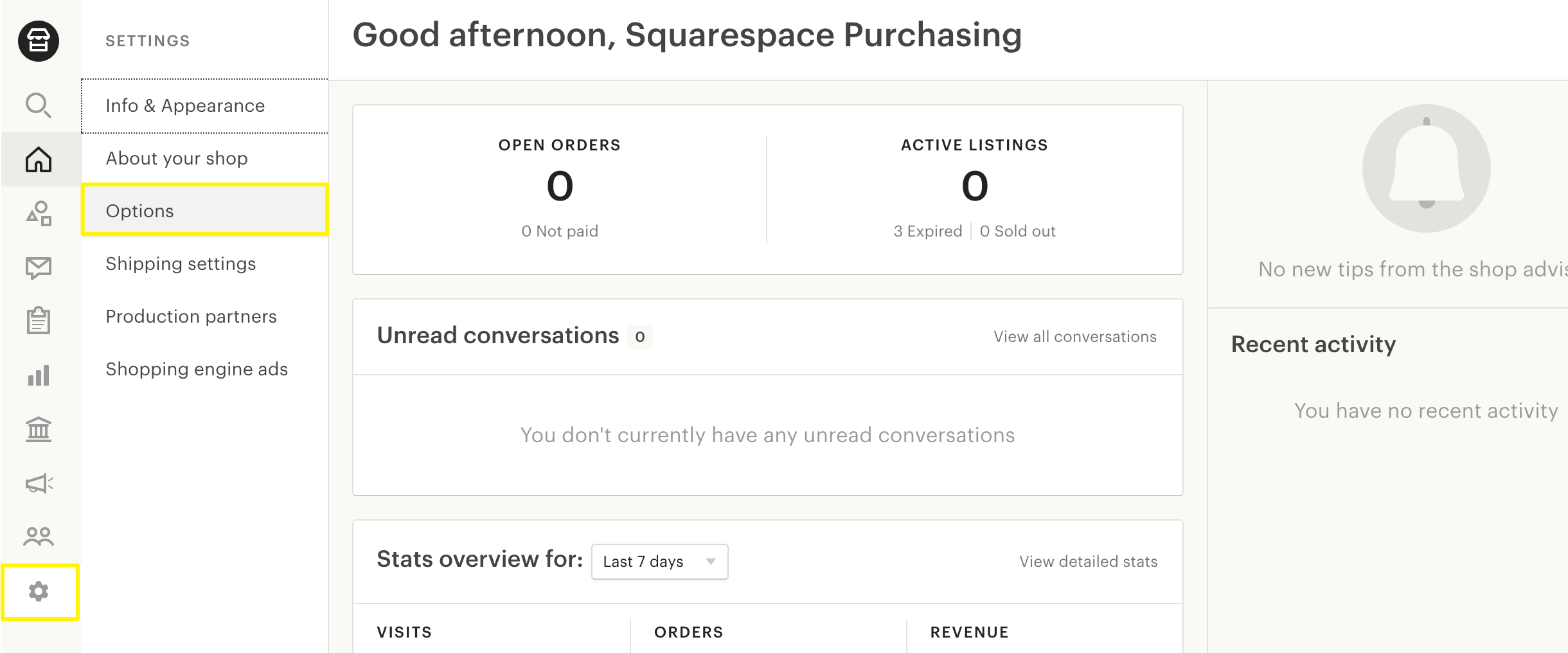Click View detailed stats link
The height and width of the screenshot is (653, 1568).
1088,562
